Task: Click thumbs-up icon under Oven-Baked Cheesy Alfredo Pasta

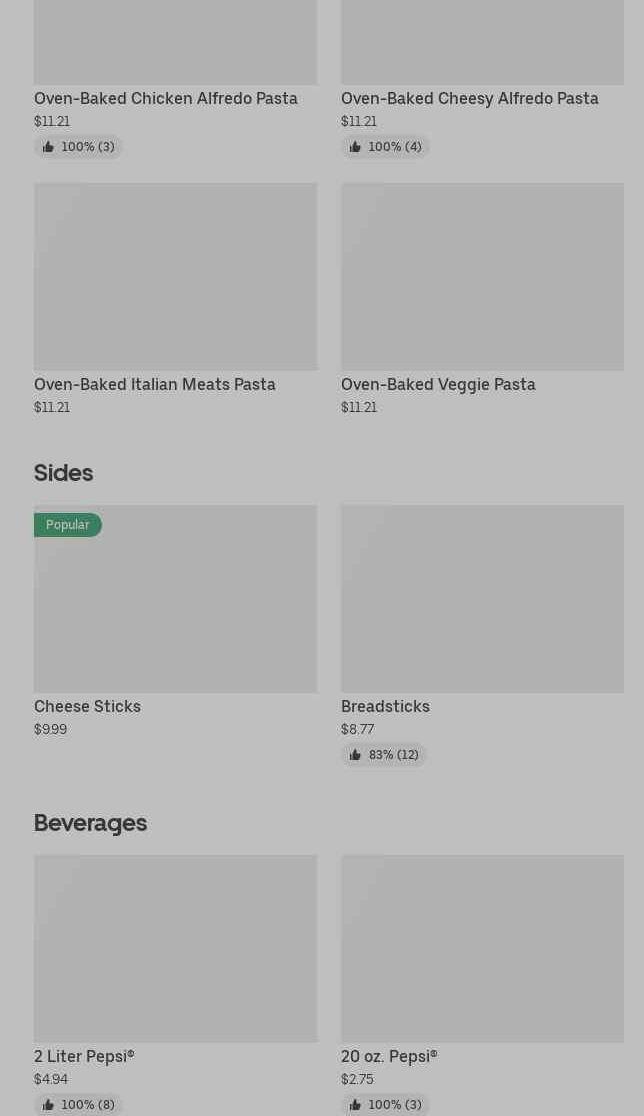Action: (355, 147)
